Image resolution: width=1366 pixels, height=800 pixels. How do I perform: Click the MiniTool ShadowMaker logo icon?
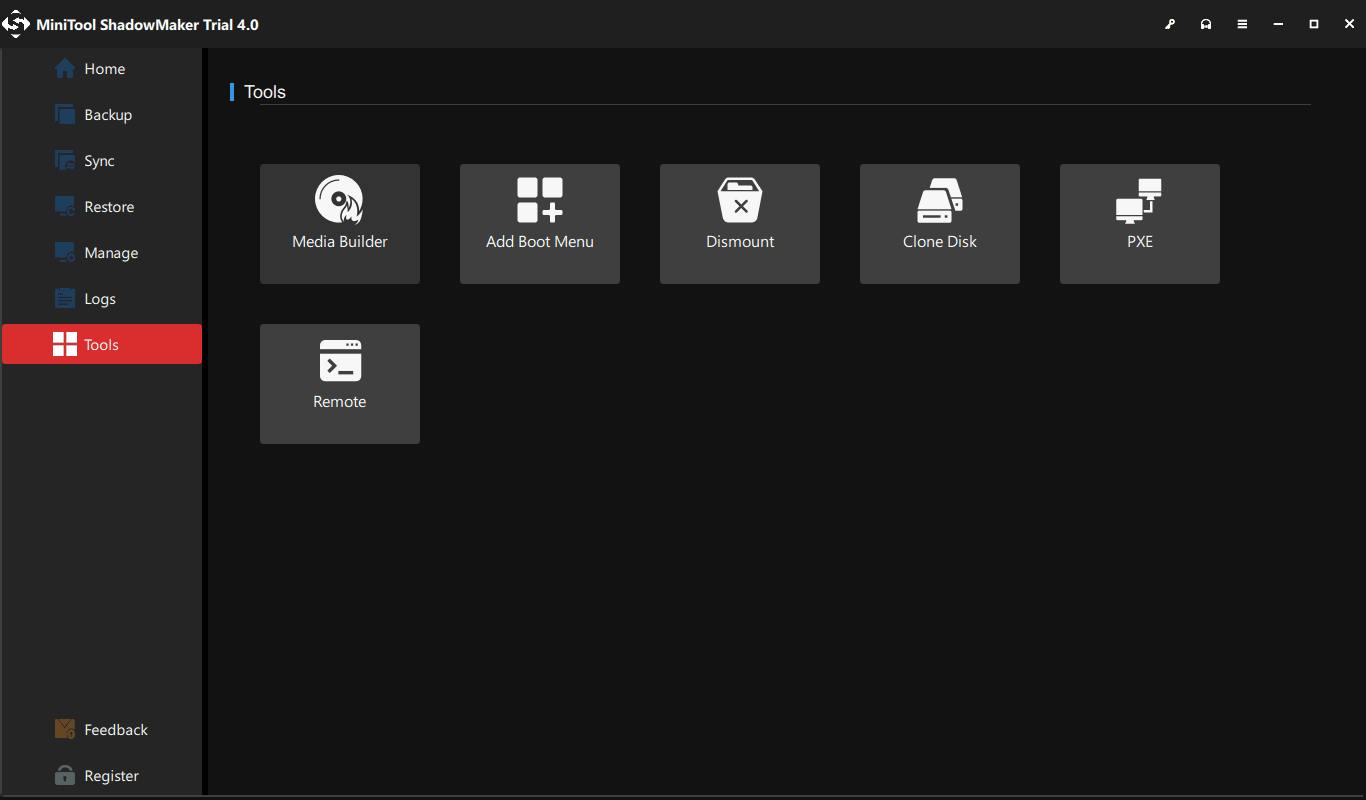[17, 24]
